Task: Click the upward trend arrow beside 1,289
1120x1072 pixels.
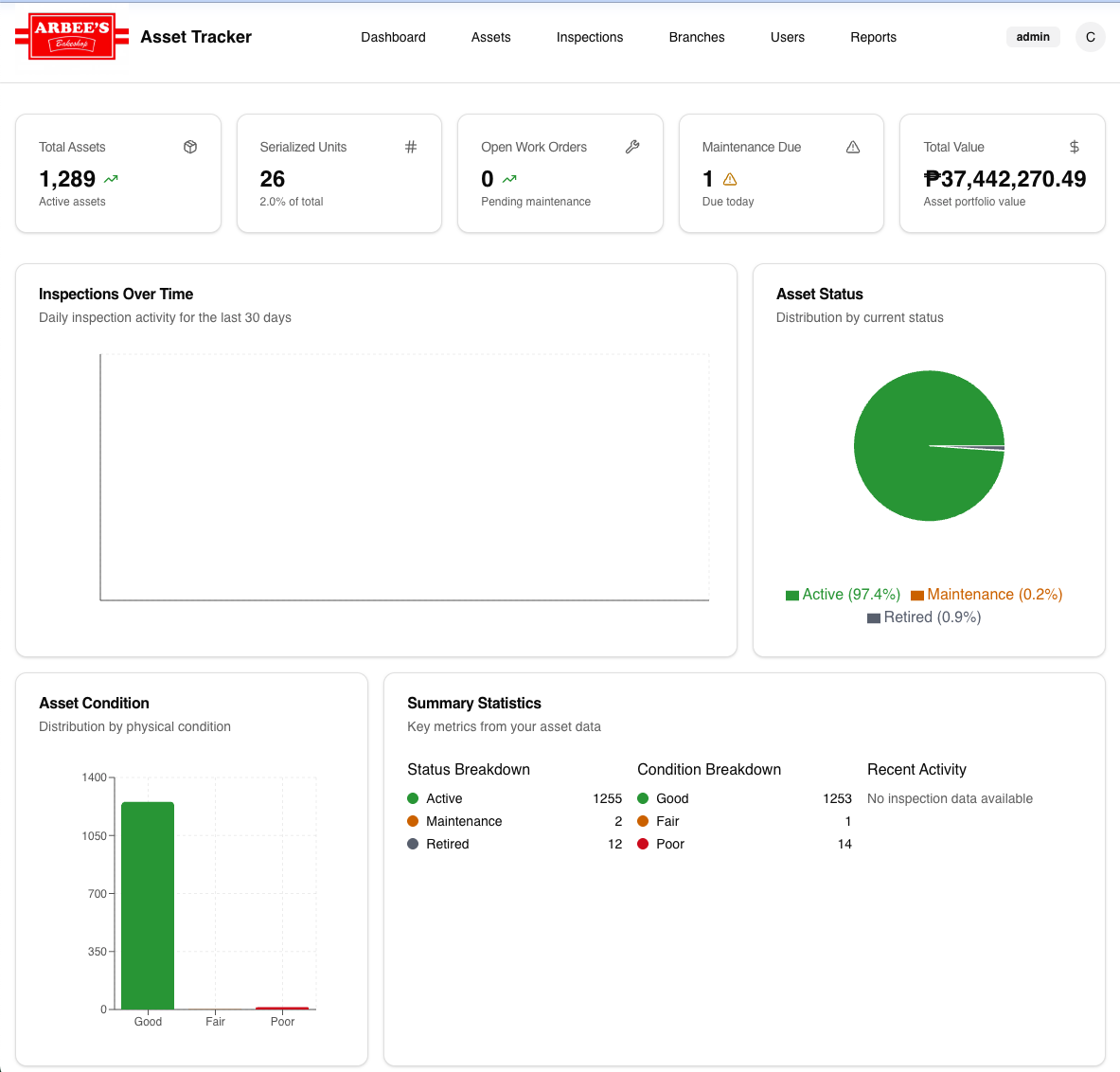Action: pos(111,178)
